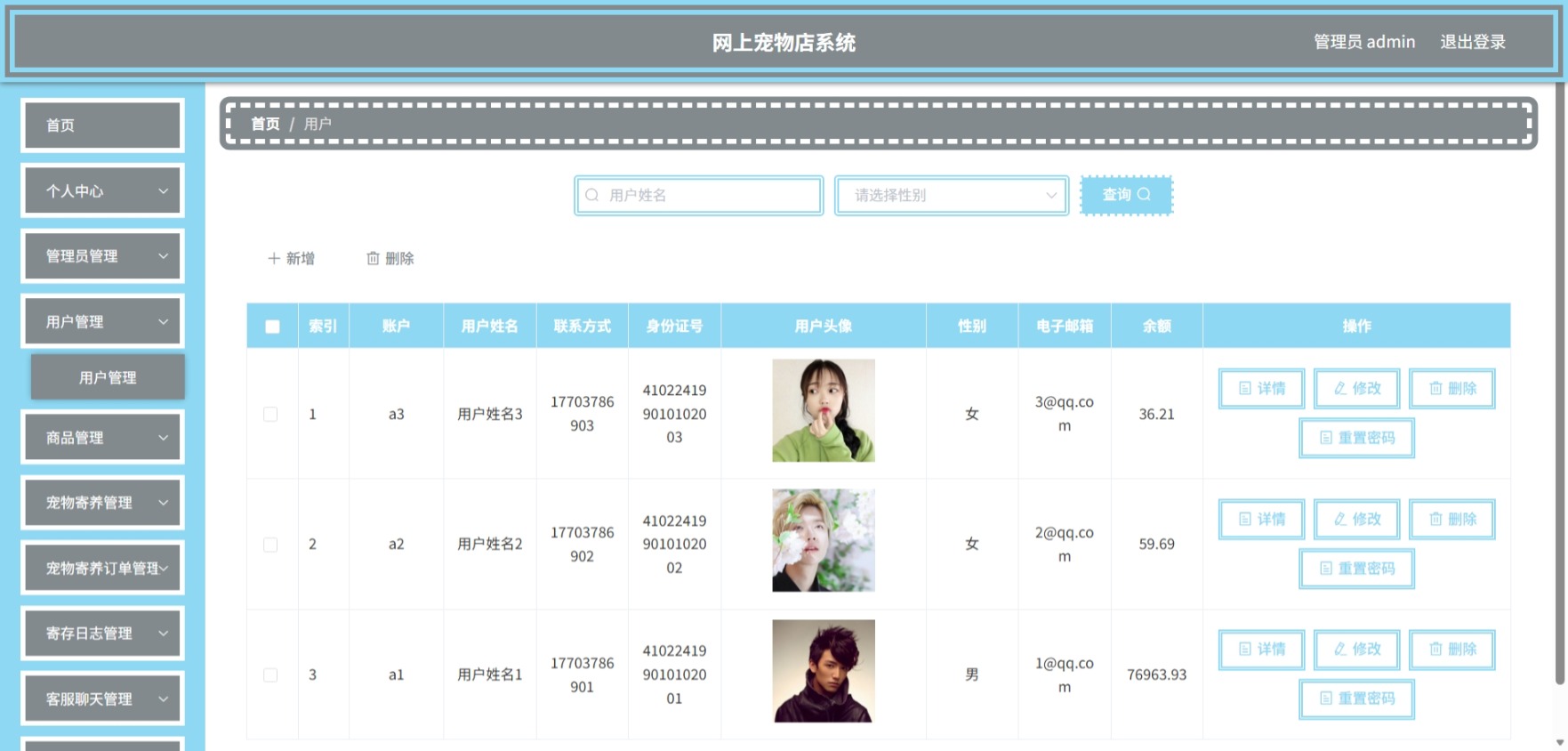Reset password for user a3

click(x=1356, y=438)
